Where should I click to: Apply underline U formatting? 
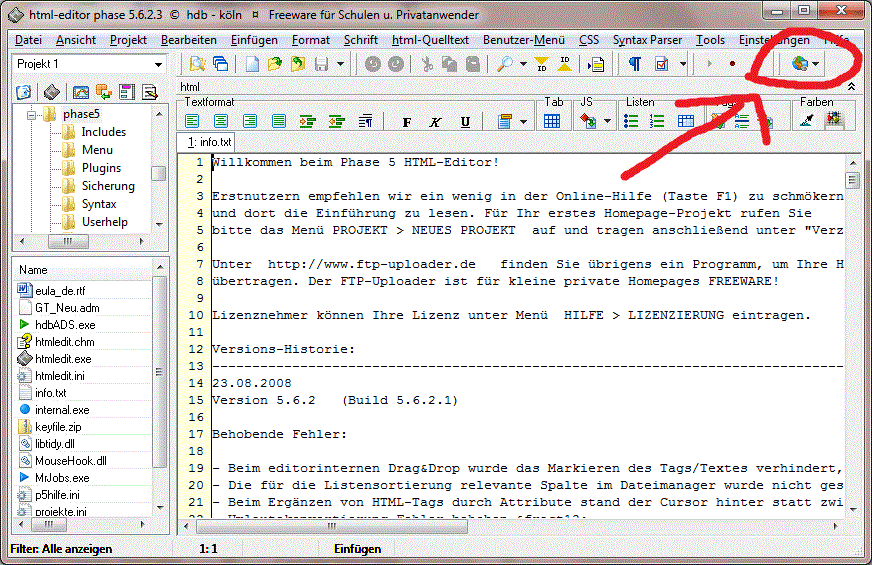pyautogui.click(x=465, y=122)
